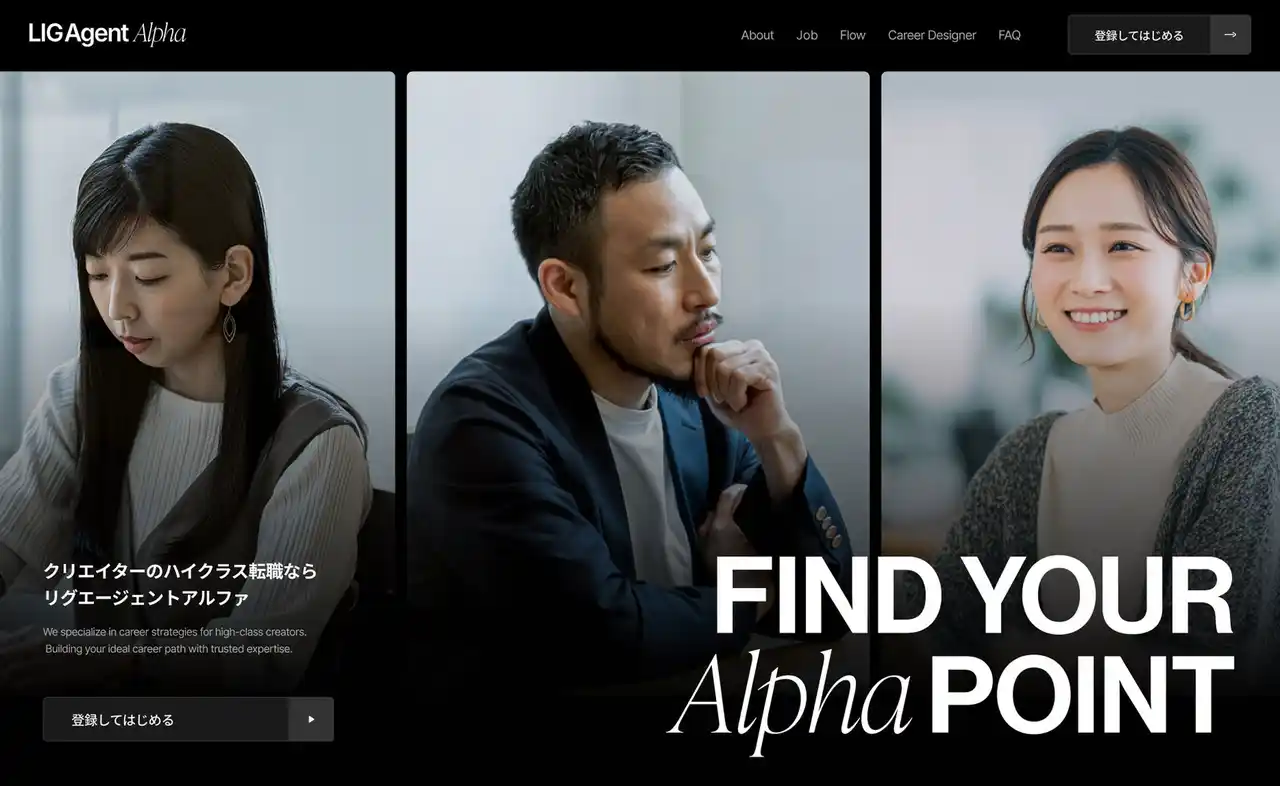
Task: Click the English career strategies description
Action: [175, 632]
